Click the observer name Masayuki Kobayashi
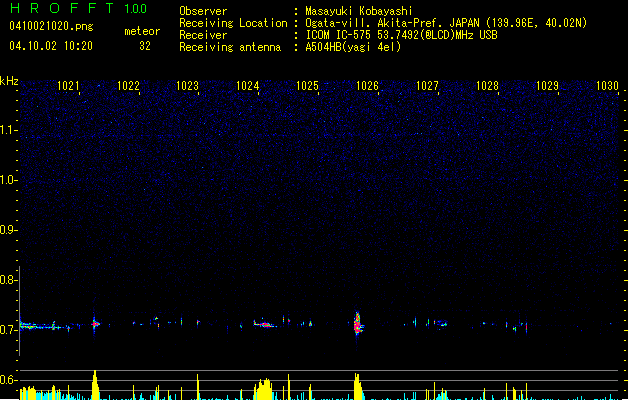The image size is (629, 400). (358, 11)
